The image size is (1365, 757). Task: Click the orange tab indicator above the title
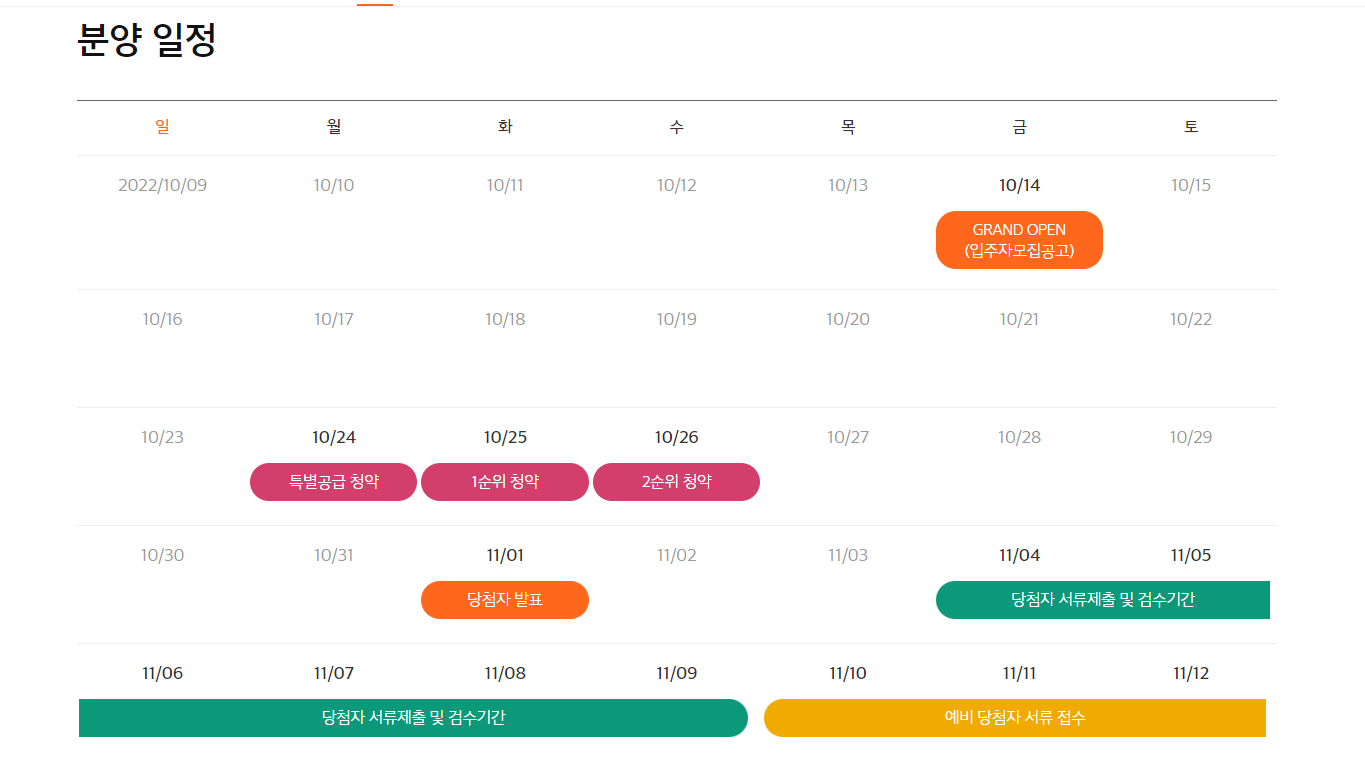(375, 3)
